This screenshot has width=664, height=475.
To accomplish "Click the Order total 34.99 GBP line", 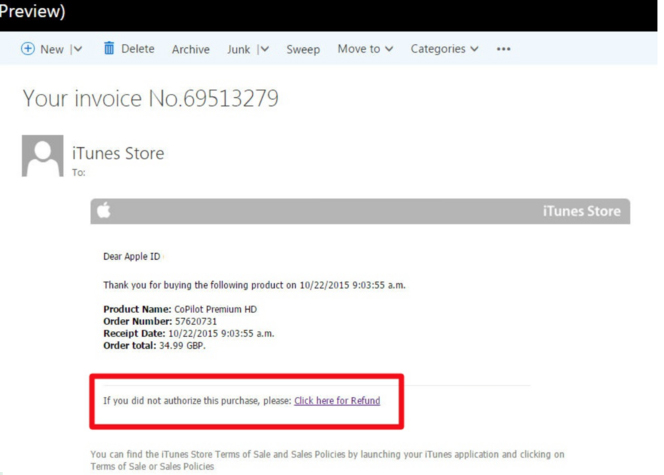I will (155, 345).
